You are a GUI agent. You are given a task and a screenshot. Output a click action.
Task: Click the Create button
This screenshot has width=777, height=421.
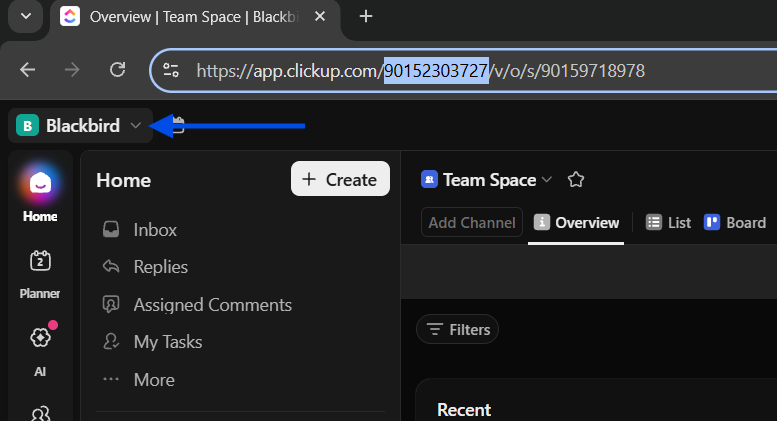340,179
